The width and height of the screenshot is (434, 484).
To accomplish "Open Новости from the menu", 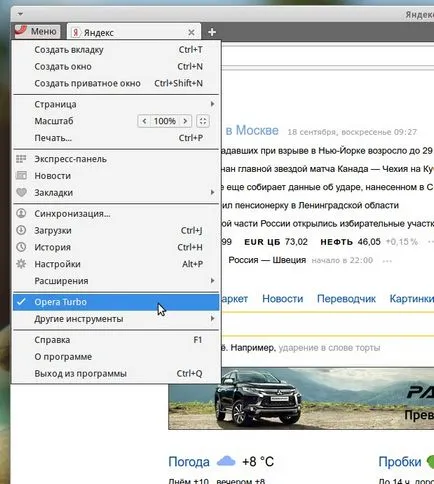I will [x=116, y=176].
